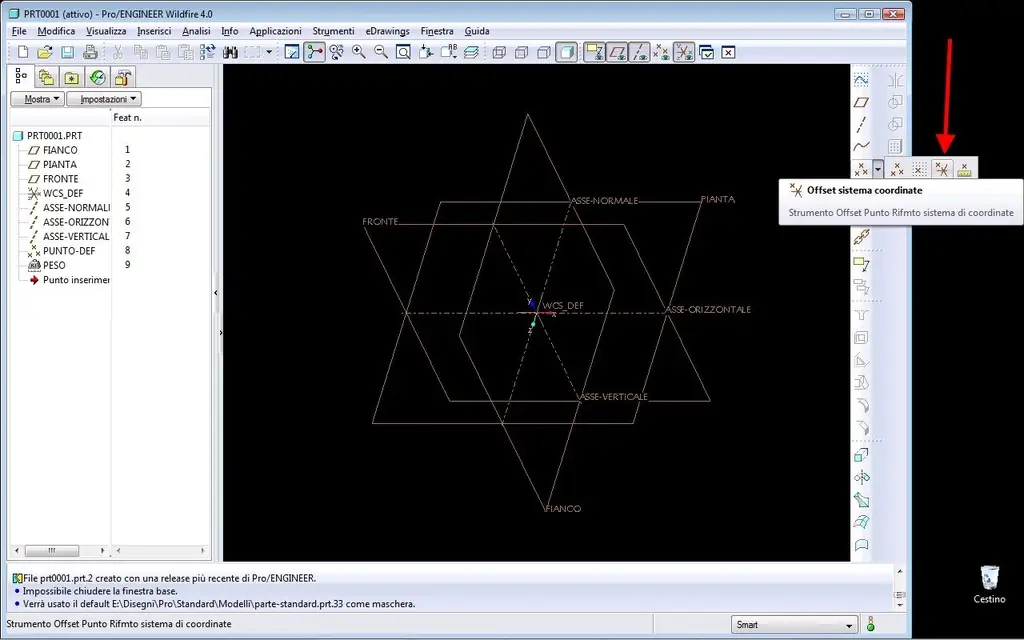Collapse the navigator panel via sash arrow

point(216,293)
